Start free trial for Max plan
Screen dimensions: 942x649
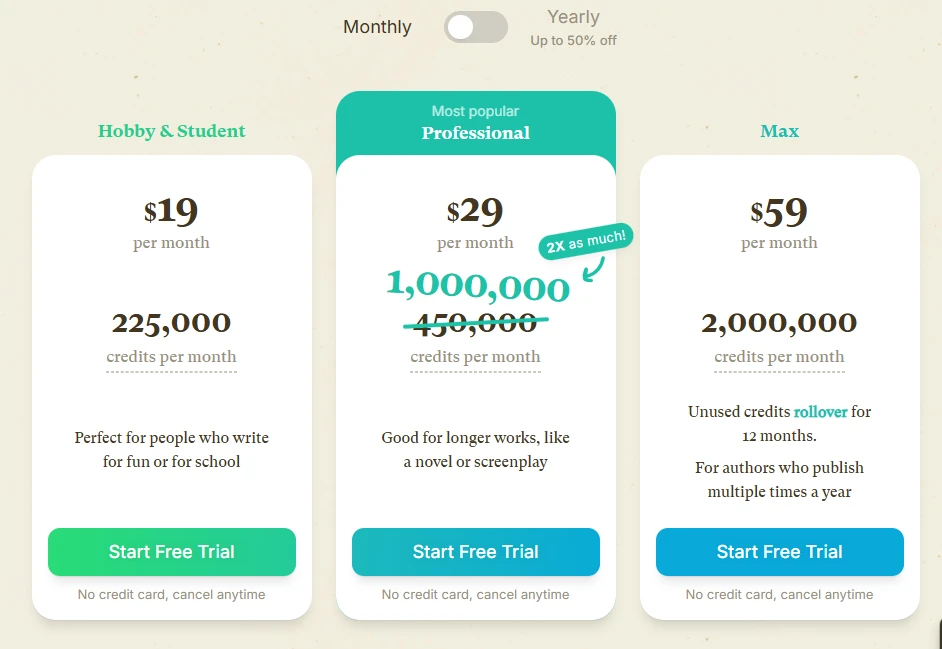780,552
